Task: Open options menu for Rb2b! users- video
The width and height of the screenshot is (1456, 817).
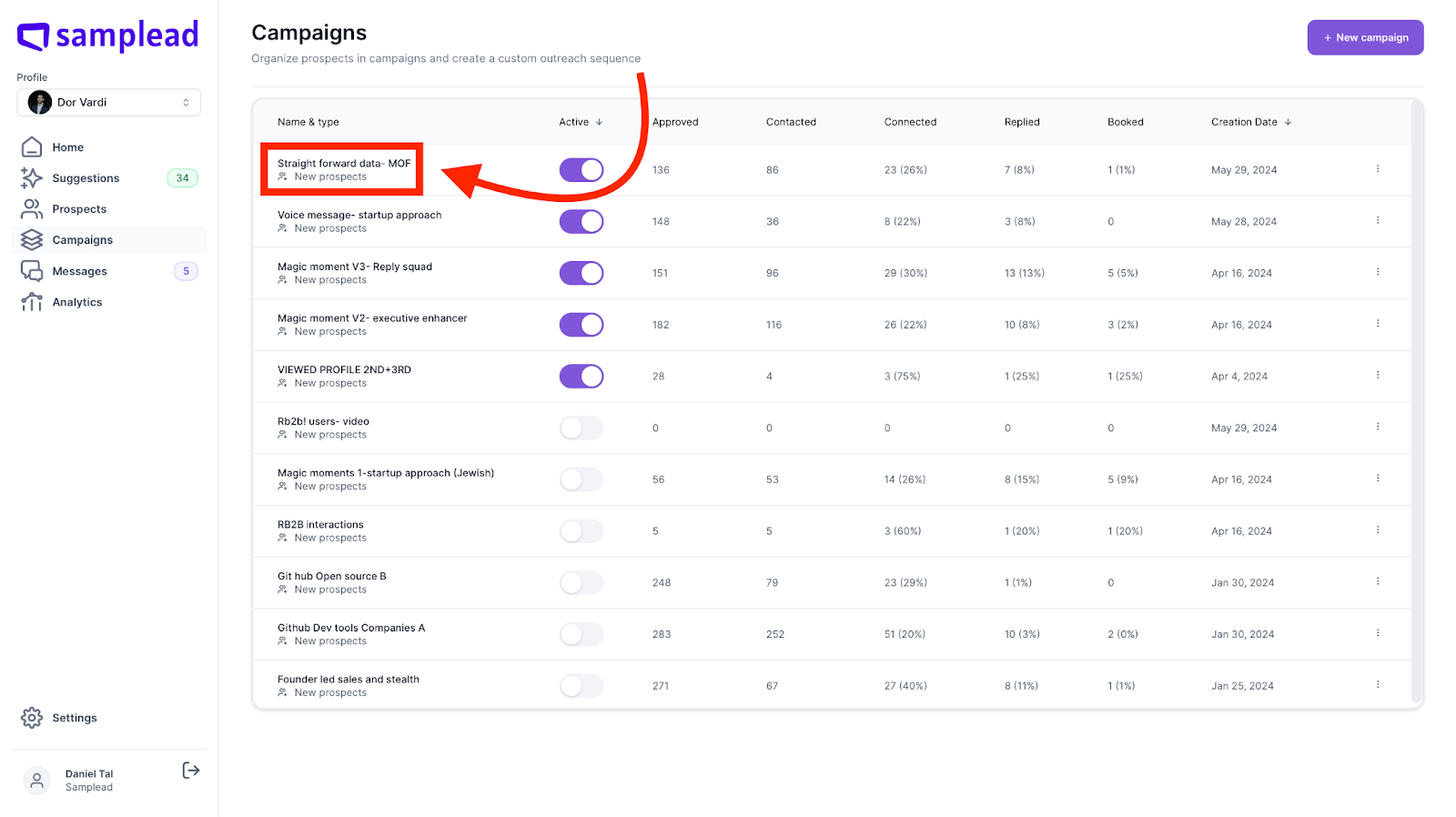Action: click(x=1378, y=427)
